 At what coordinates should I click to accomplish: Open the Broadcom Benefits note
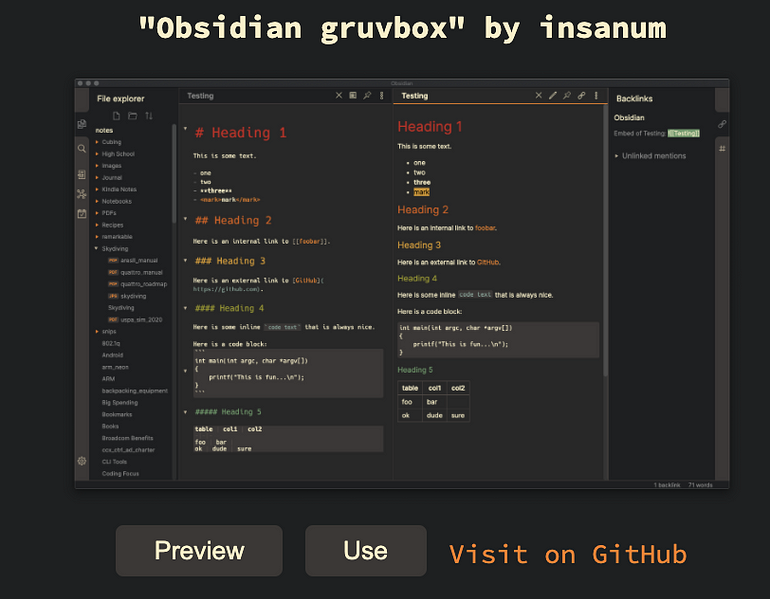click(x=127, y=438)
